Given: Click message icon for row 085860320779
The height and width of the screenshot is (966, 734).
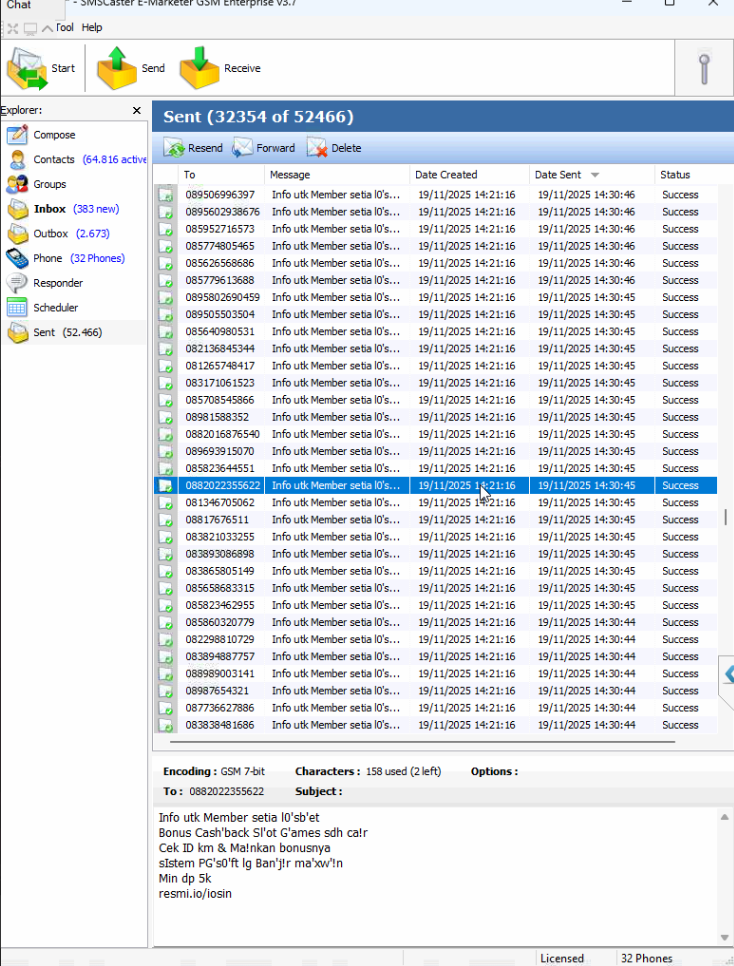Looking at the screenshot, I should [165, 622].
